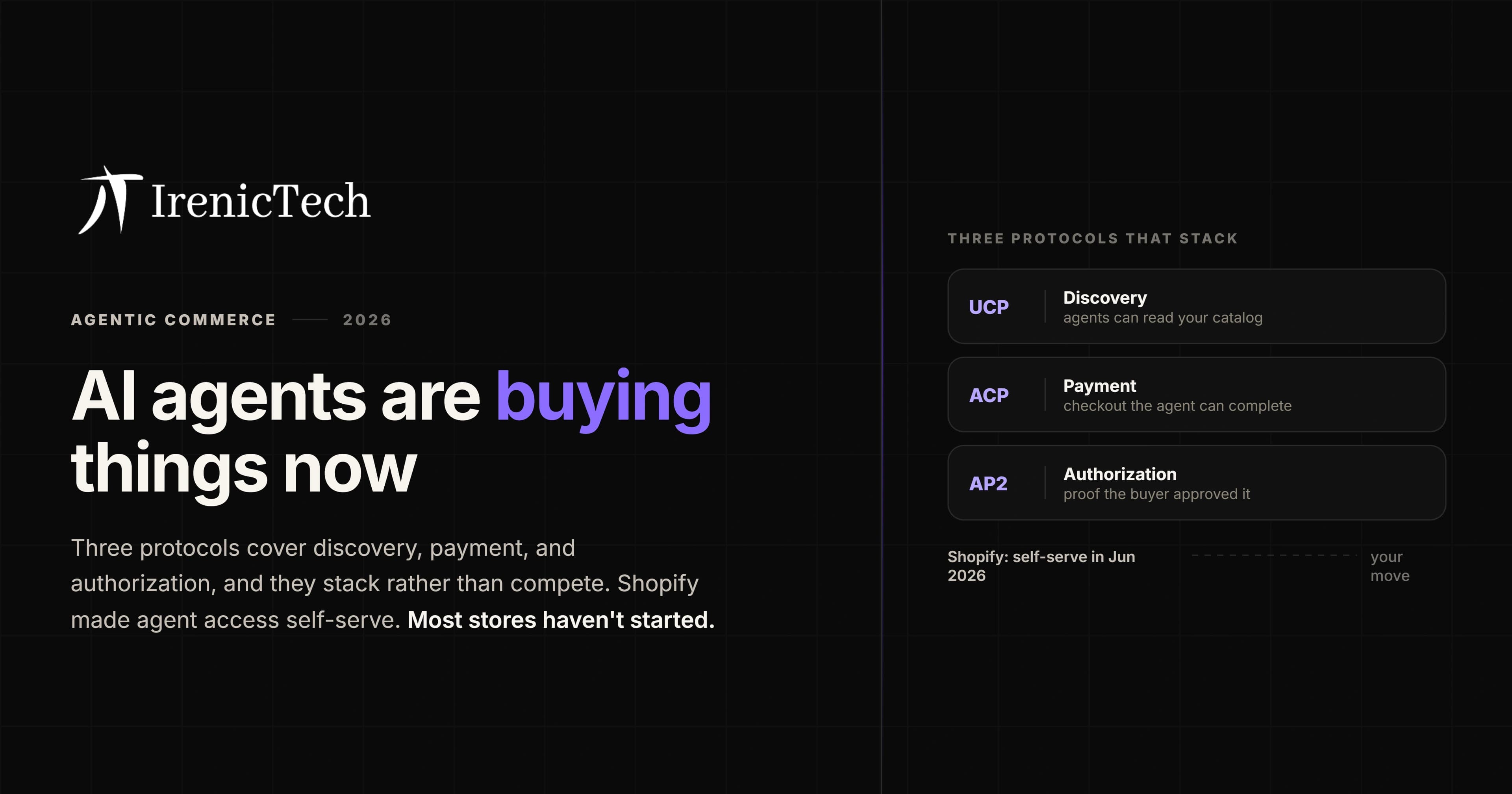
Task: Click the IrenicTech logo symbol
Action: (x=110, y=200)
